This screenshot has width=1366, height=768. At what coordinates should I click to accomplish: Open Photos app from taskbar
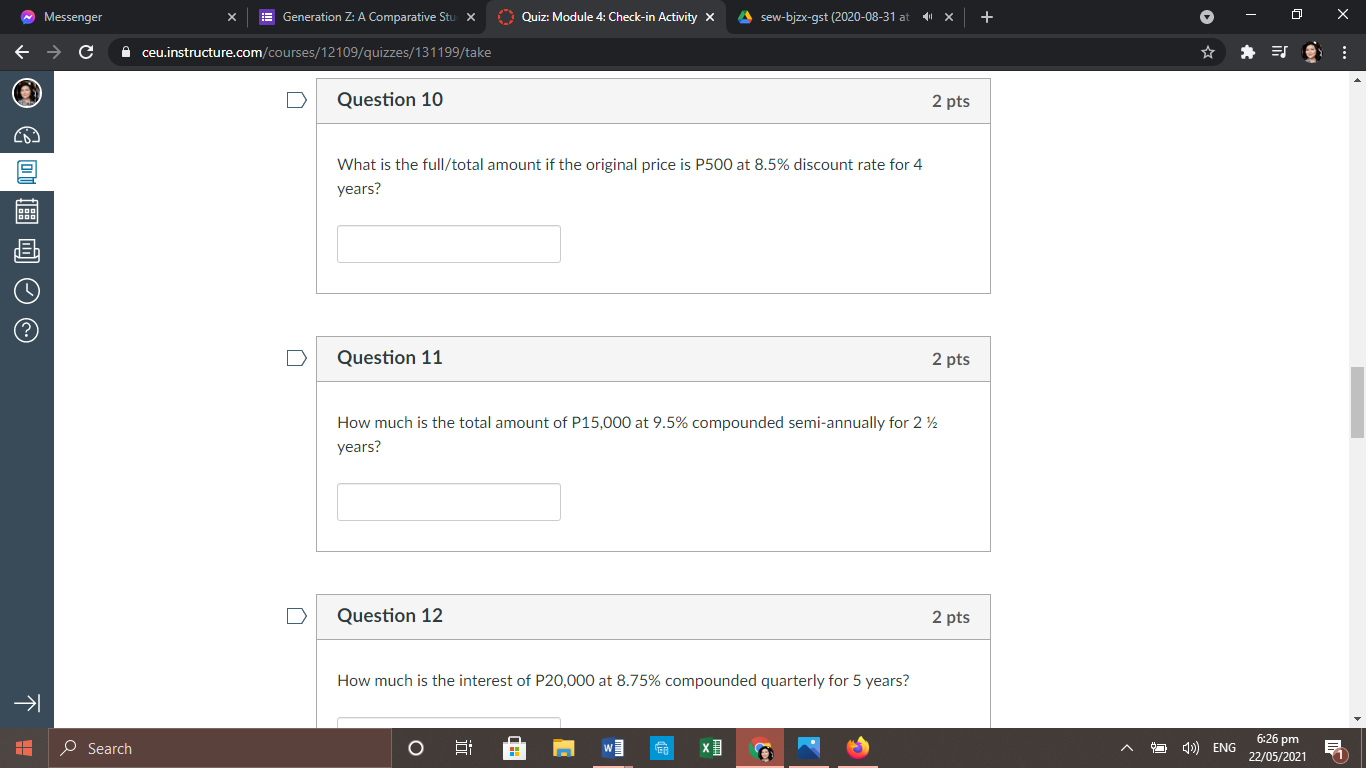(x=809, y=748)
